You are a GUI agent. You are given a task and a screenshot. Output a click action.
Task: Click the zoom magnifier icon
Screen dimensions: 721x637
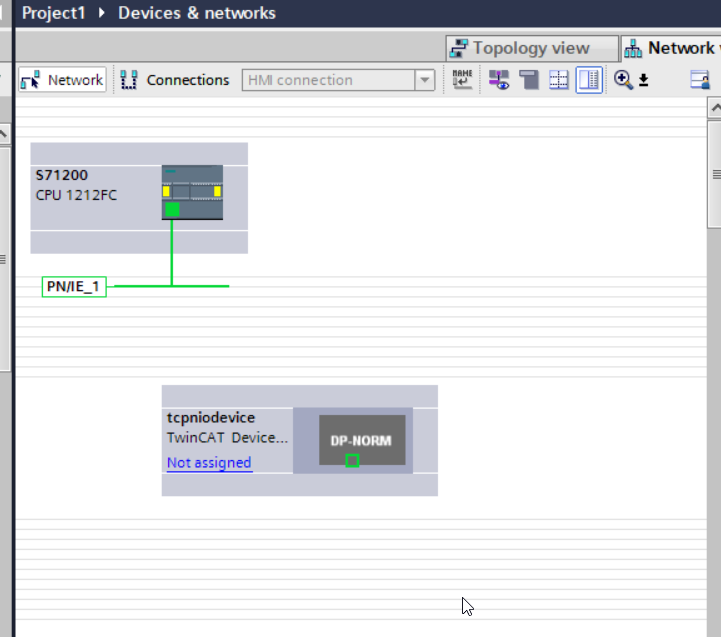tap(623, 80)
